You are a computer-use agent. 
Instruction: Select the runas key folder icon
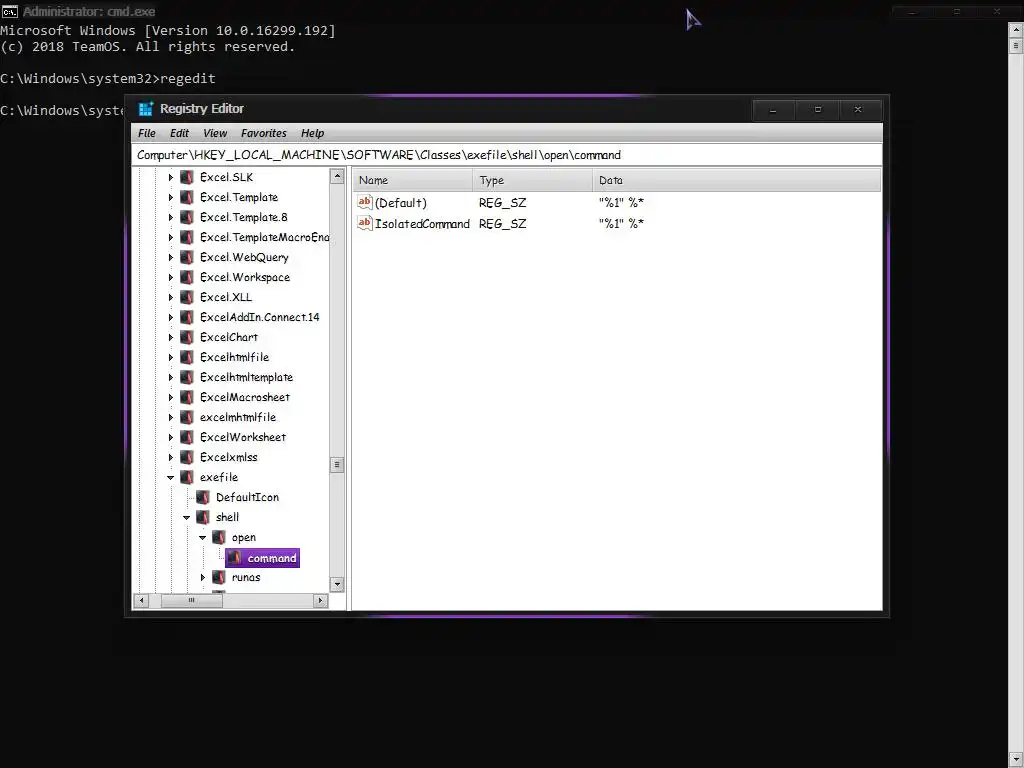coord(219,577)
